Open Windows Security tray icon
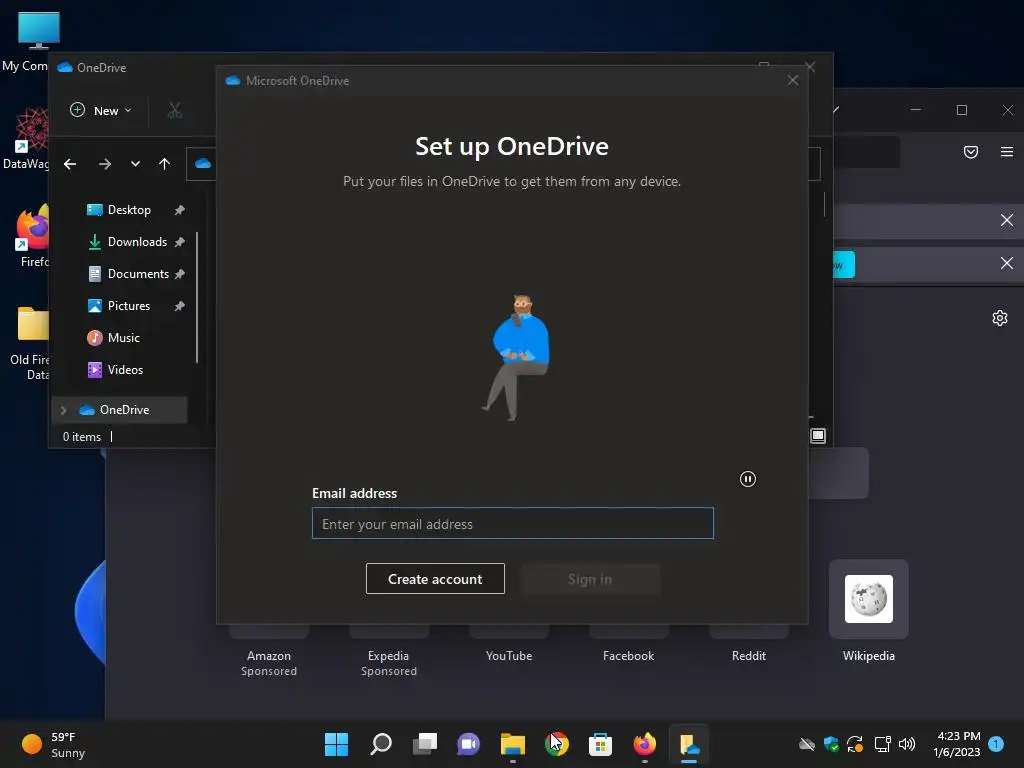This screenshot has width=1024, height=768. point(831,744)
